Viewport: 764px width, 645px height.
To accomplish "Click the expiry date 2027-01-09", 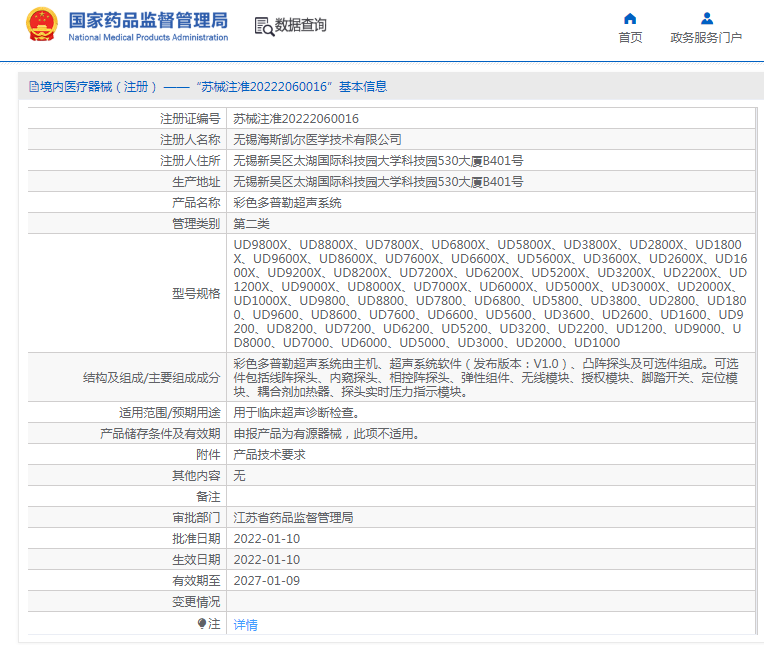I will 267,581.
